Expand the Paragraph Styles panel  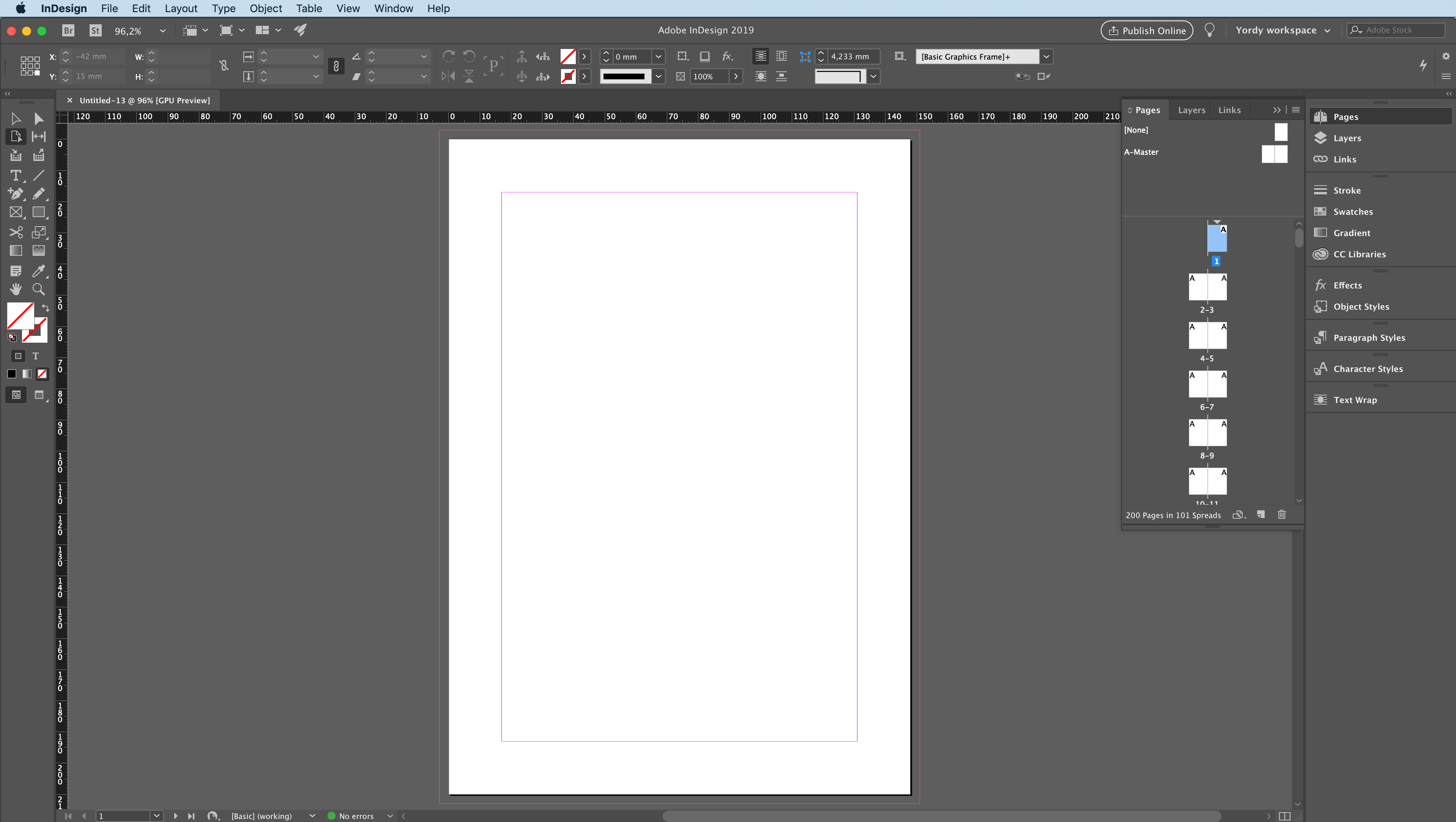[x=1369, y=337]
